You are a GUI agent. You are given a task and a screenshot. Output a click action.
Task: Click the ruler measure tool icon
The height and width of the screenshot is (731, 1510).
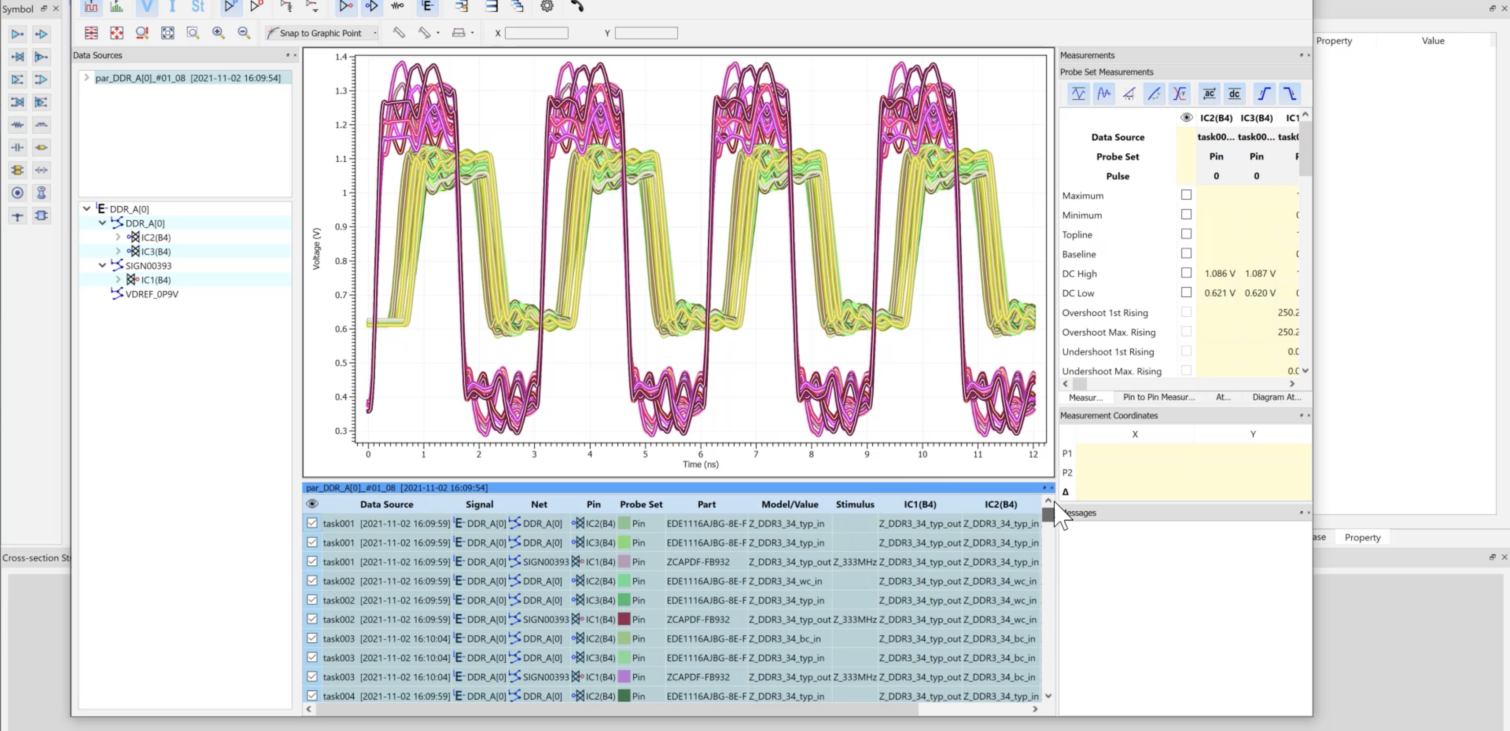399,33
